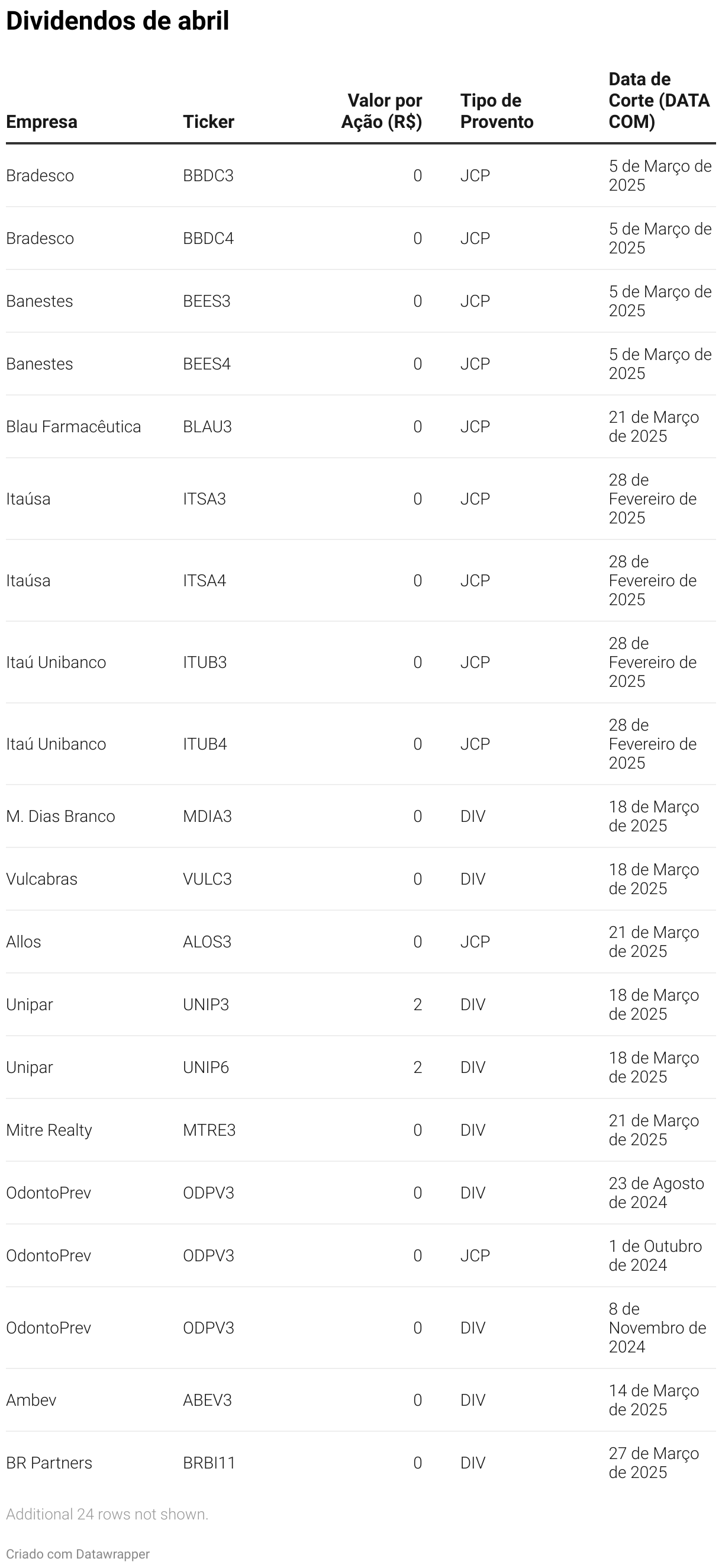Select the BRBI11 ticker cell
Screen dimensions: 722x1568
pos(209,1463)
